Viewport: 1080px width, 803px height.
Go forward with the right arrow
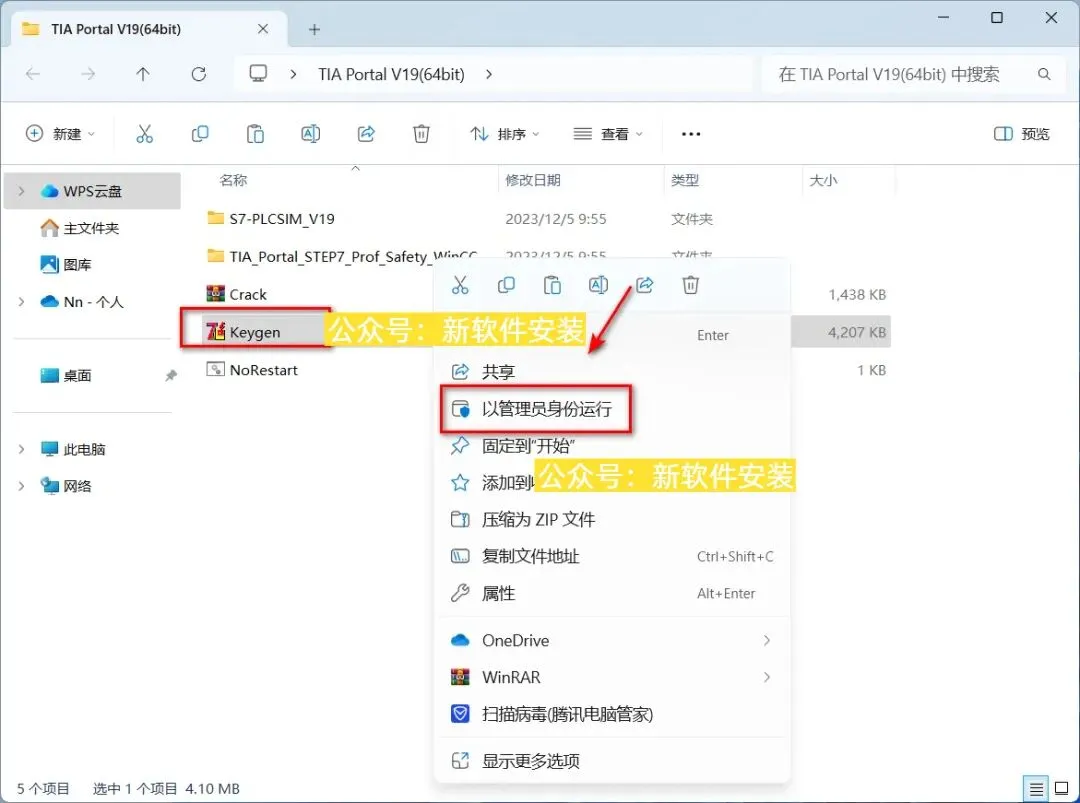pos(88,74)
